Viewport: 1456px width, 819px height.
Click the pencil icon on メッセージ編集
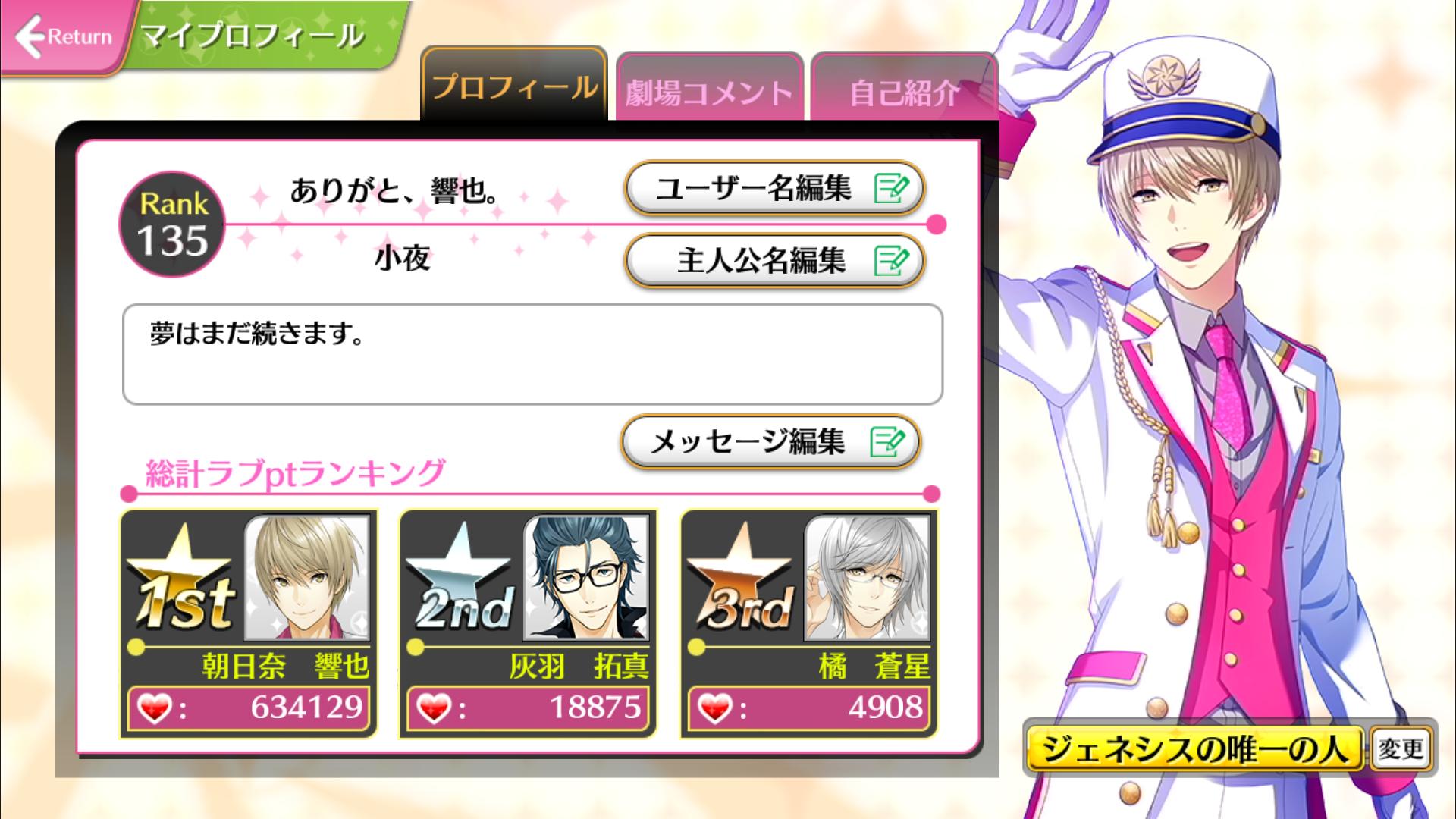pos(887,441)
